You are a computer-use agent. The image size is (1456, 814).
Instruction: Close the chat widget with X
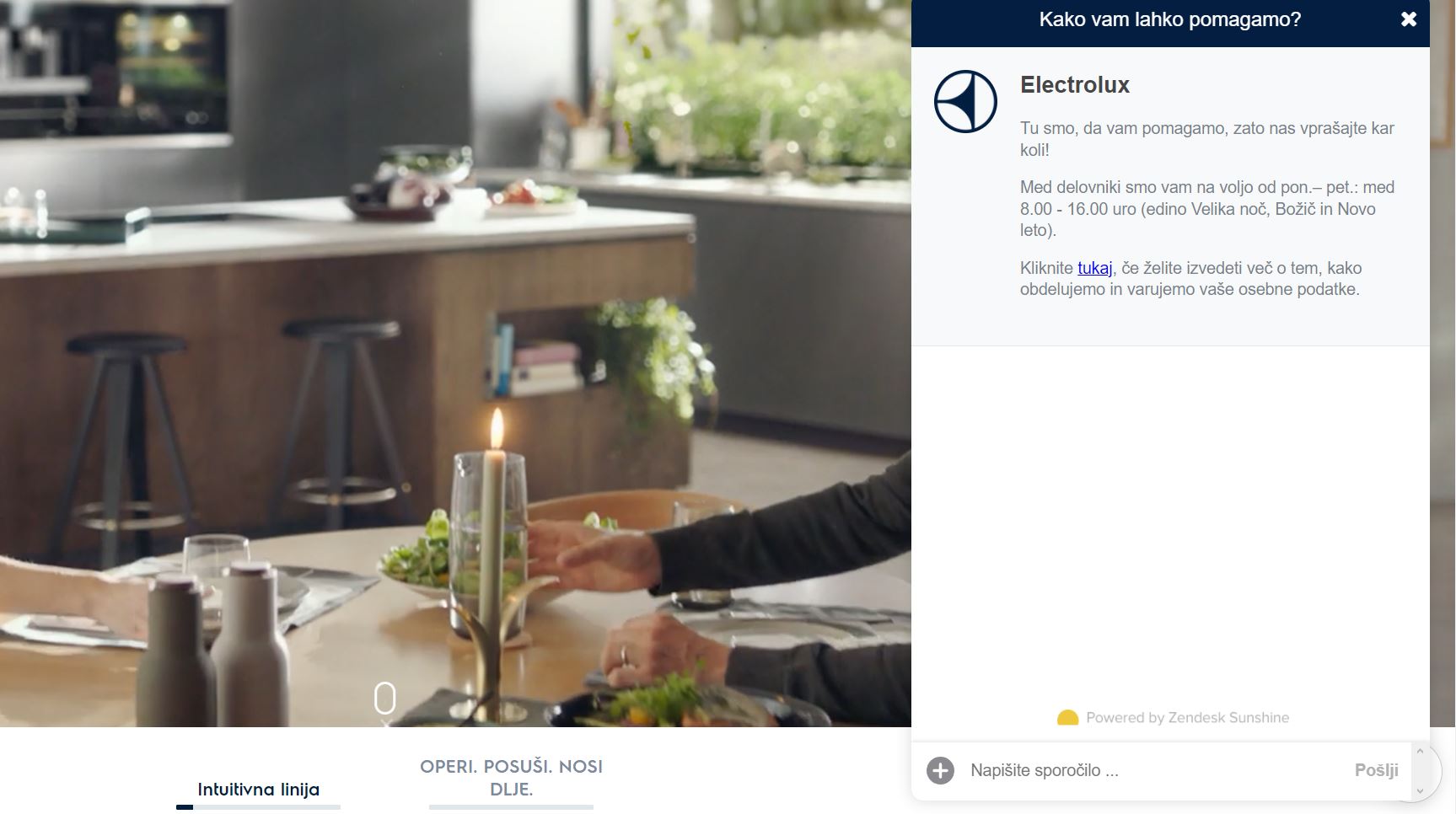[x=1409, y=19]
